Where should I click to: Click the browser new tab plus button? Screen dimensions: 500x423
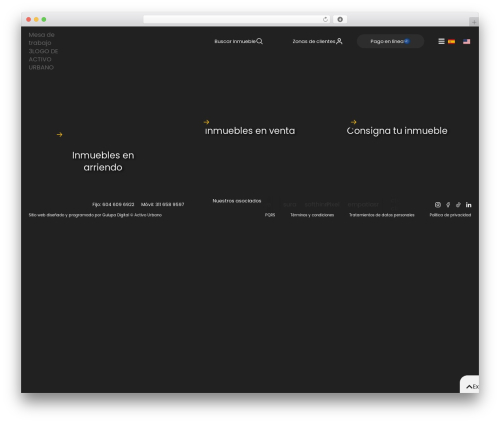click(474, 22)
